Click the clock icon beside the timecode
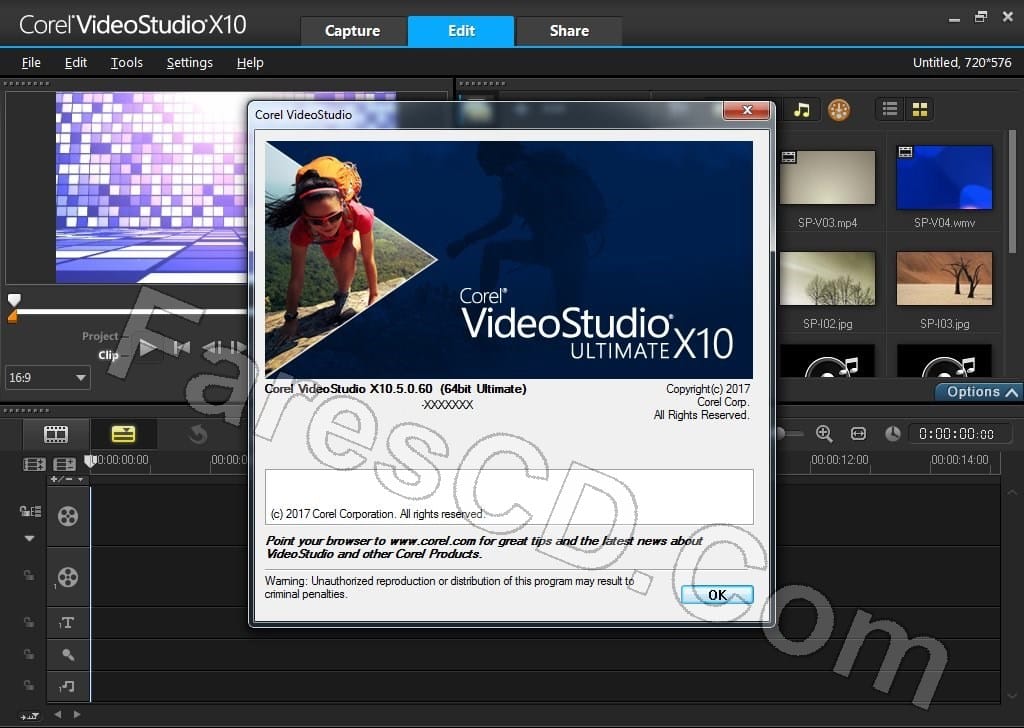The height and width of the screenshot is (728, 1024). pyautogui.click(x=893, y=434)
